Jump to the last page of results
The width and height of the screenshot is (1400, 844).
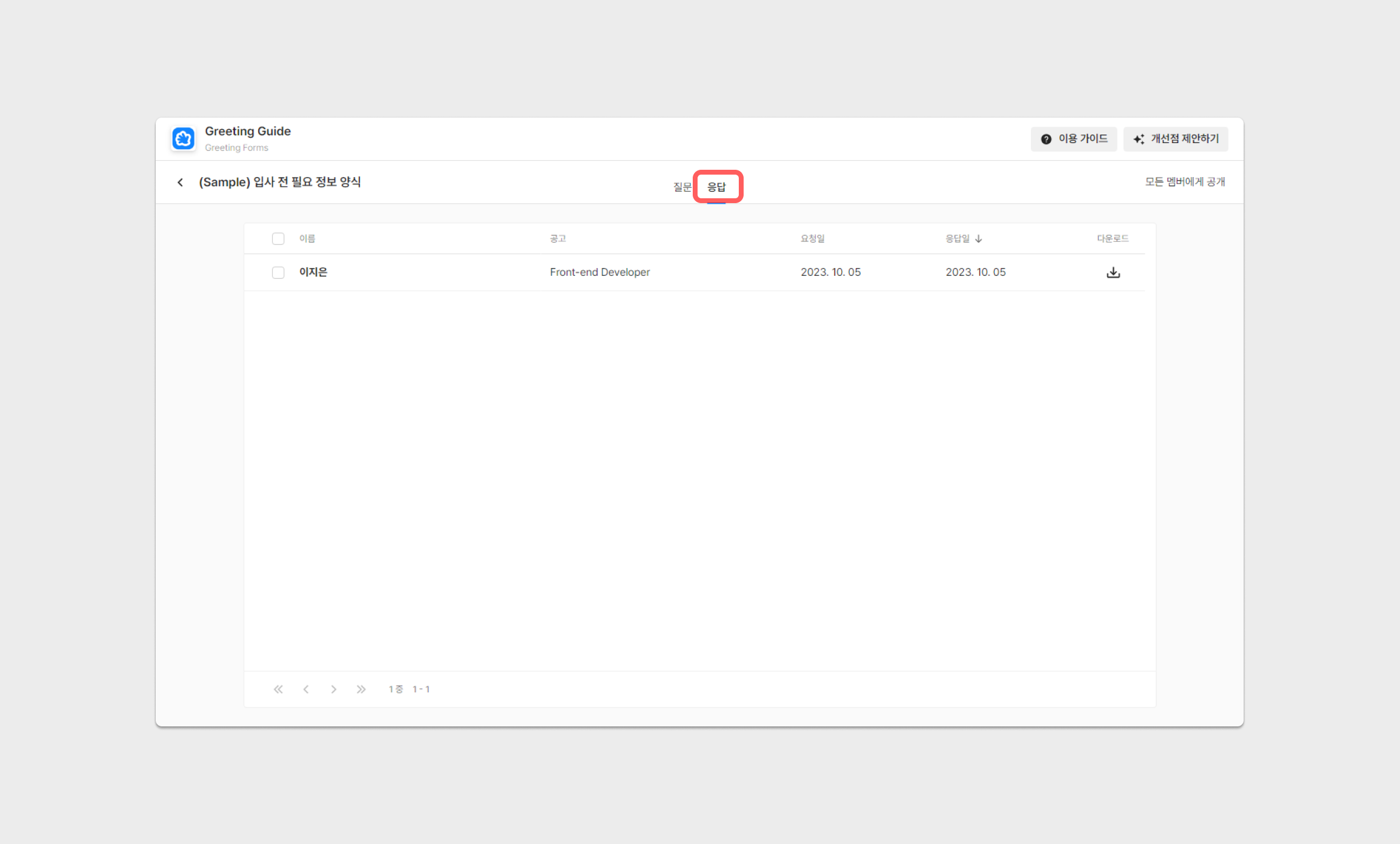[x=361, y=689]
